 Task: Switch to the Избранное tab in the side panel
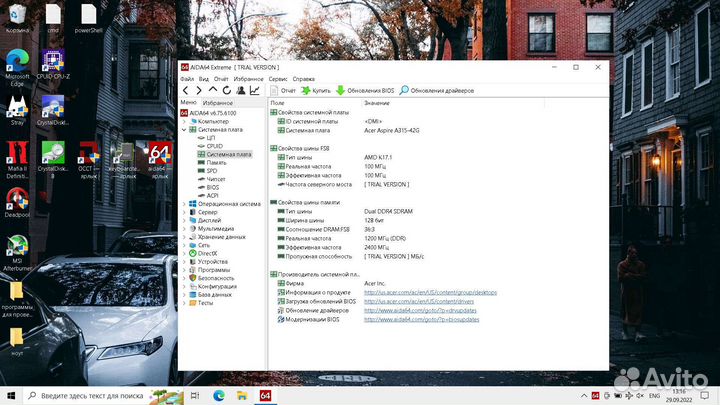tap(218, 103)
